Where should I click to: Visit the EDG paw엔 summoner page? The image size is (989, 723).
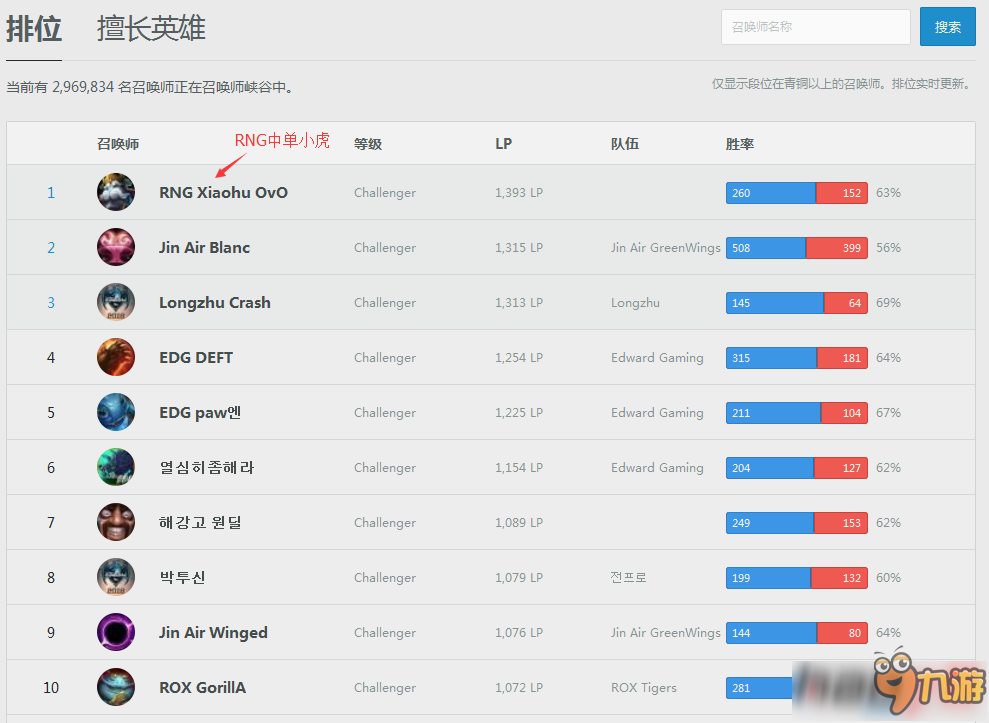tap(200, 413)
